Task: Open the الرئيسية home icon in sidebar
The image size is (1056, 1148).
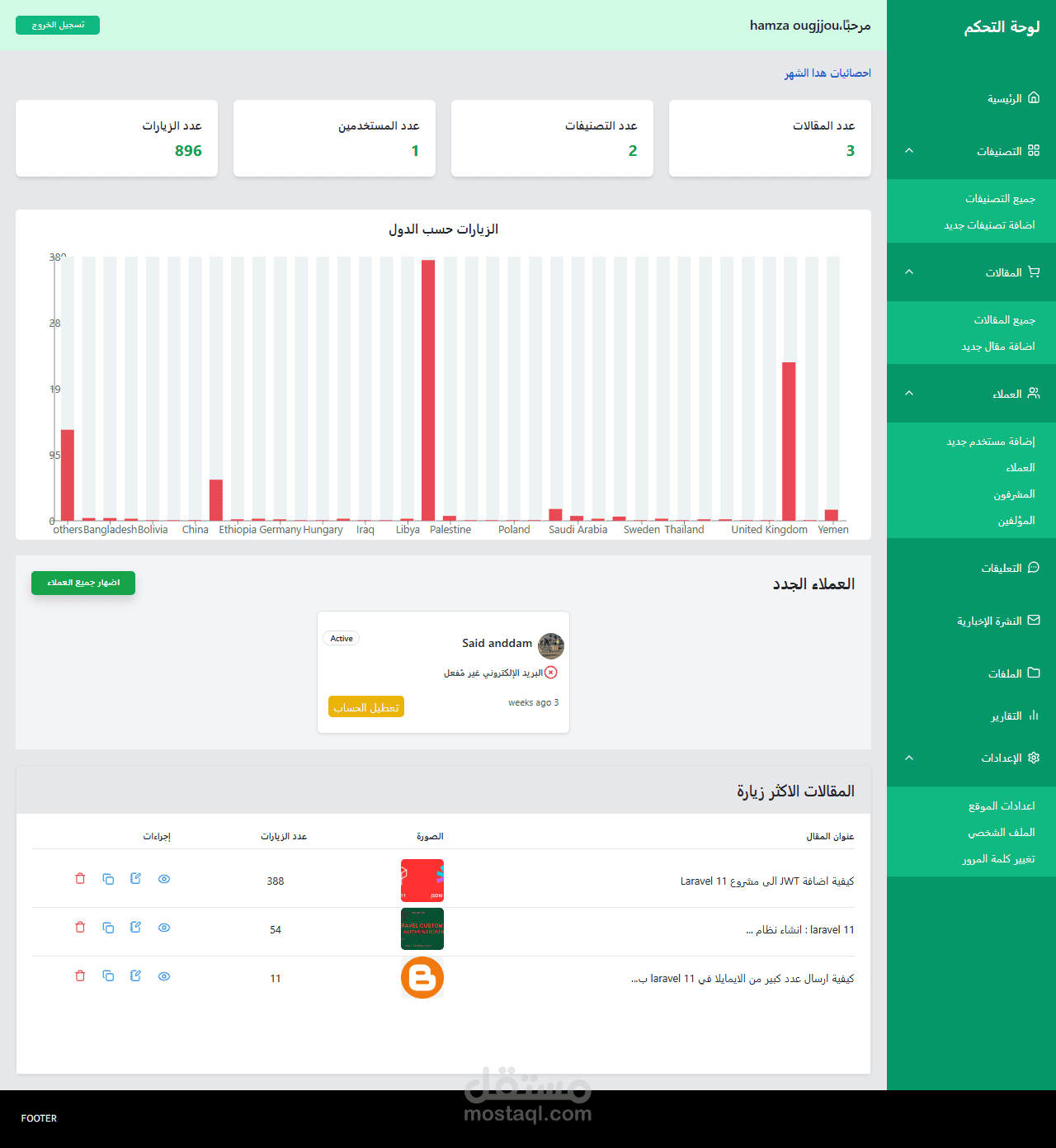Action: click(x=1034, y=98)
